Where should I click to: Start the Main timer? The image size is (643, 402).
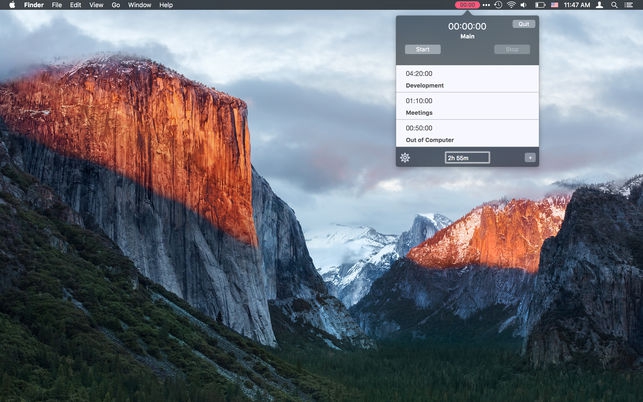coord(422,49)
